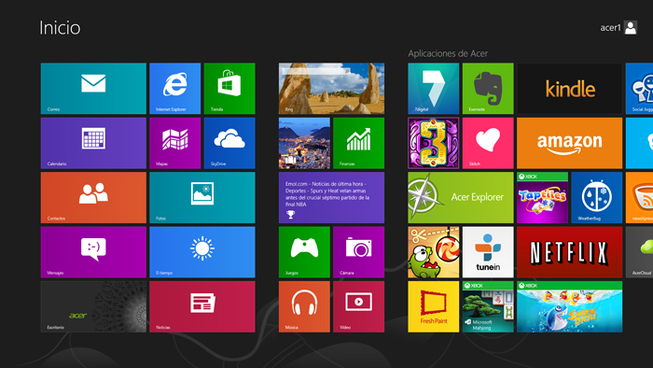Open the Mensajes messaging tile
The image size is (653, 368).
point(93,252)
